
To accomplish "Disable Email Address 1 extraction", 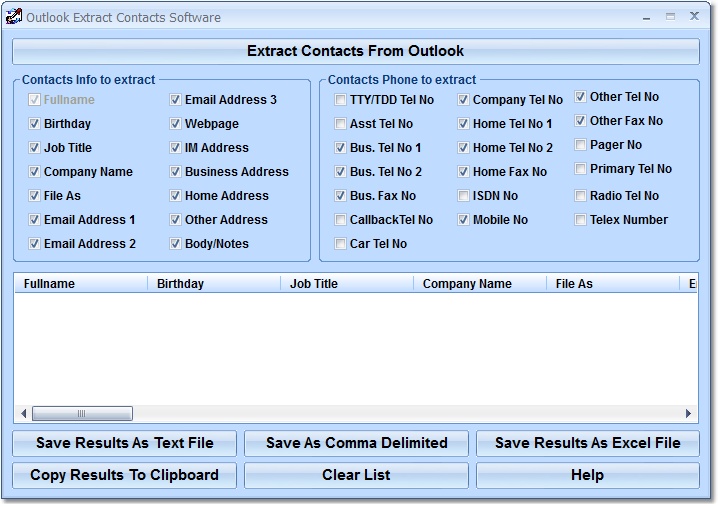I will (x=34, y=220).
